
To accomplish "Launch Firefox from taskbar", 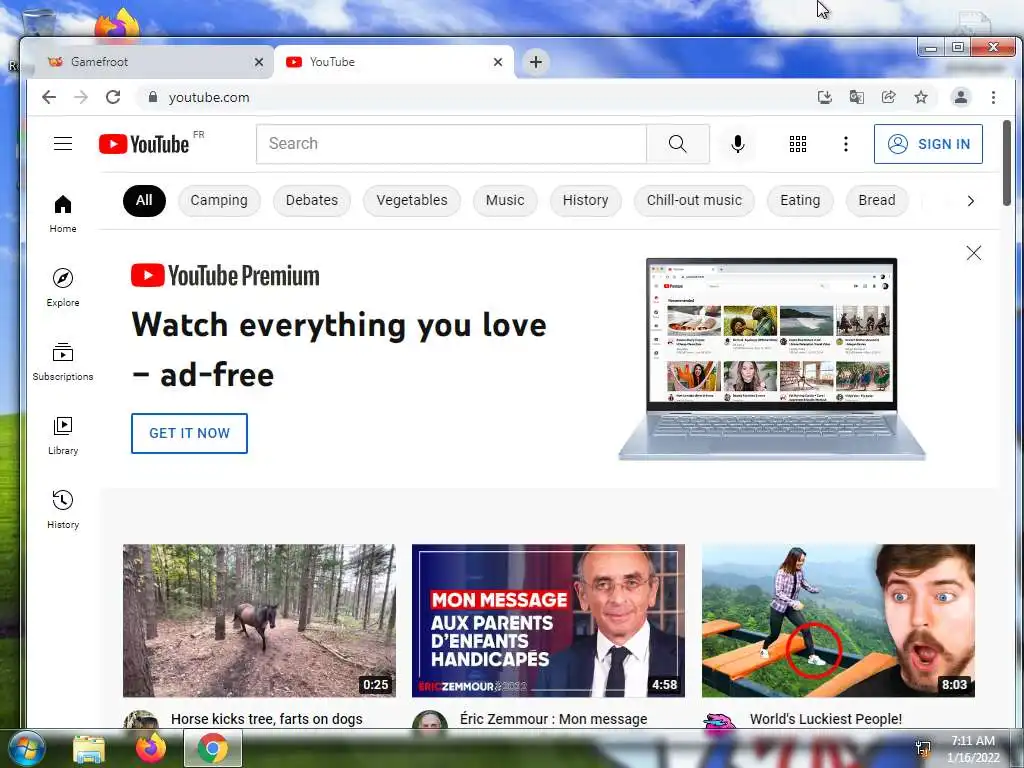I will 150,748.
